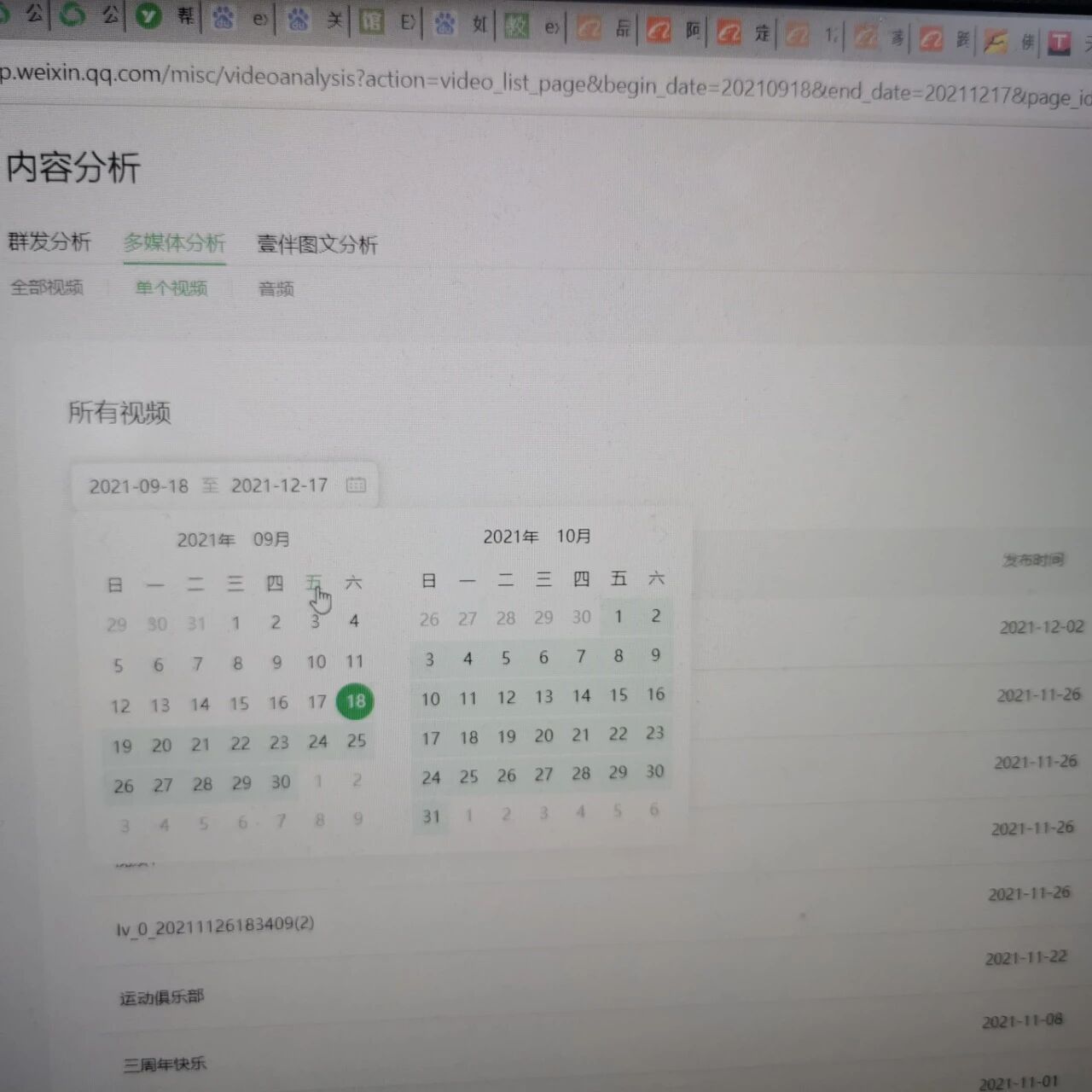1092x1092 pixels.
Task: Click the publish date 2021-11-01
Action: pos(1019,1083)
